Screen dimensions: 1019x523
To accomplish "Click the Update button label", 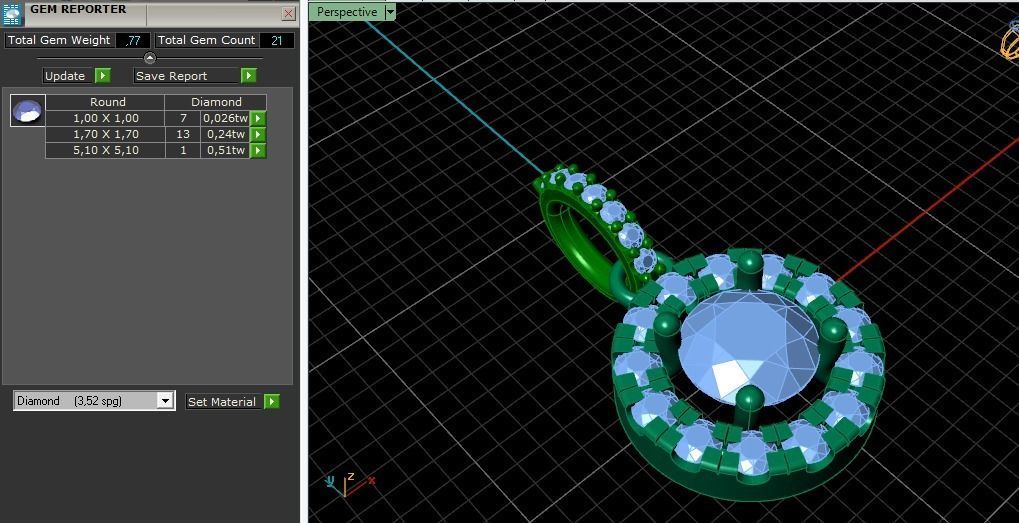I will click(x=68, y=76).
